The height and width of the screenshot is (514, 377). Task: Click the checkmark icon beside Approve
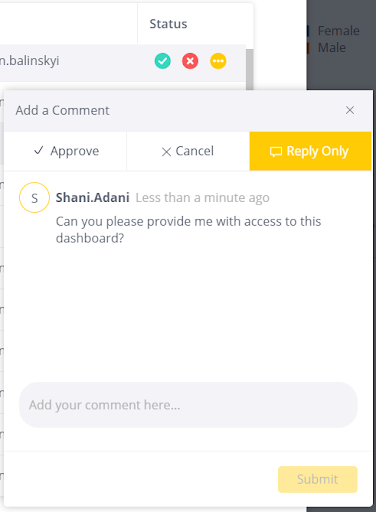pyautogui.click(x=39, y=151)
